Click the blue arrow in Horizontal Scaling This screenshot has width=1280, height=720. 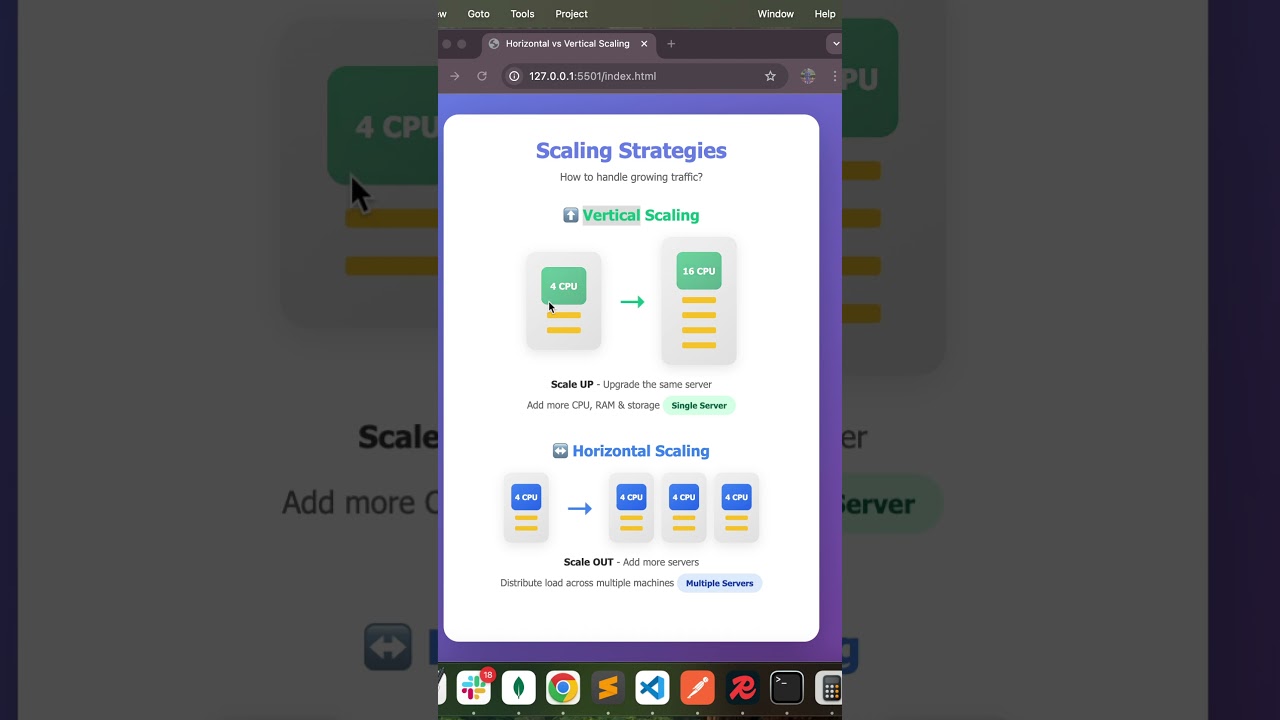click(579, 509)
